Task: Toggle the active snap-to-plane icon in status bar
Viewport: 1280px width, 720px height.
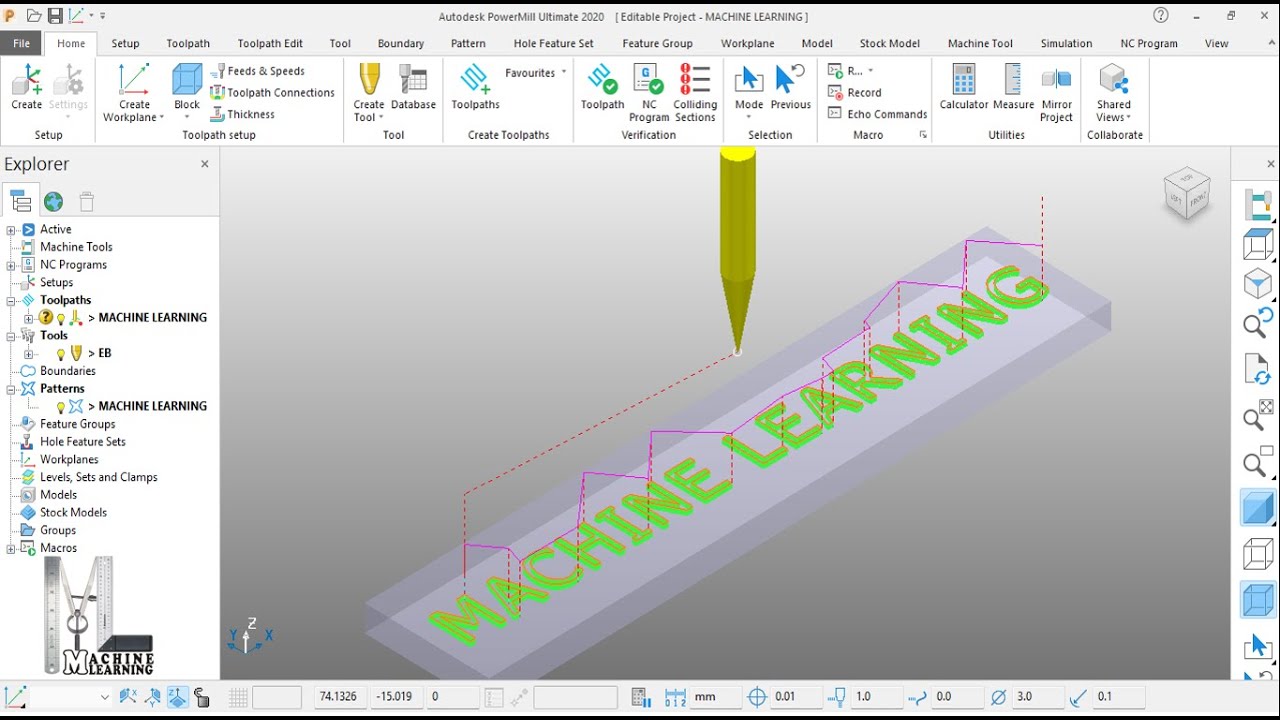Action: point(177,697)
